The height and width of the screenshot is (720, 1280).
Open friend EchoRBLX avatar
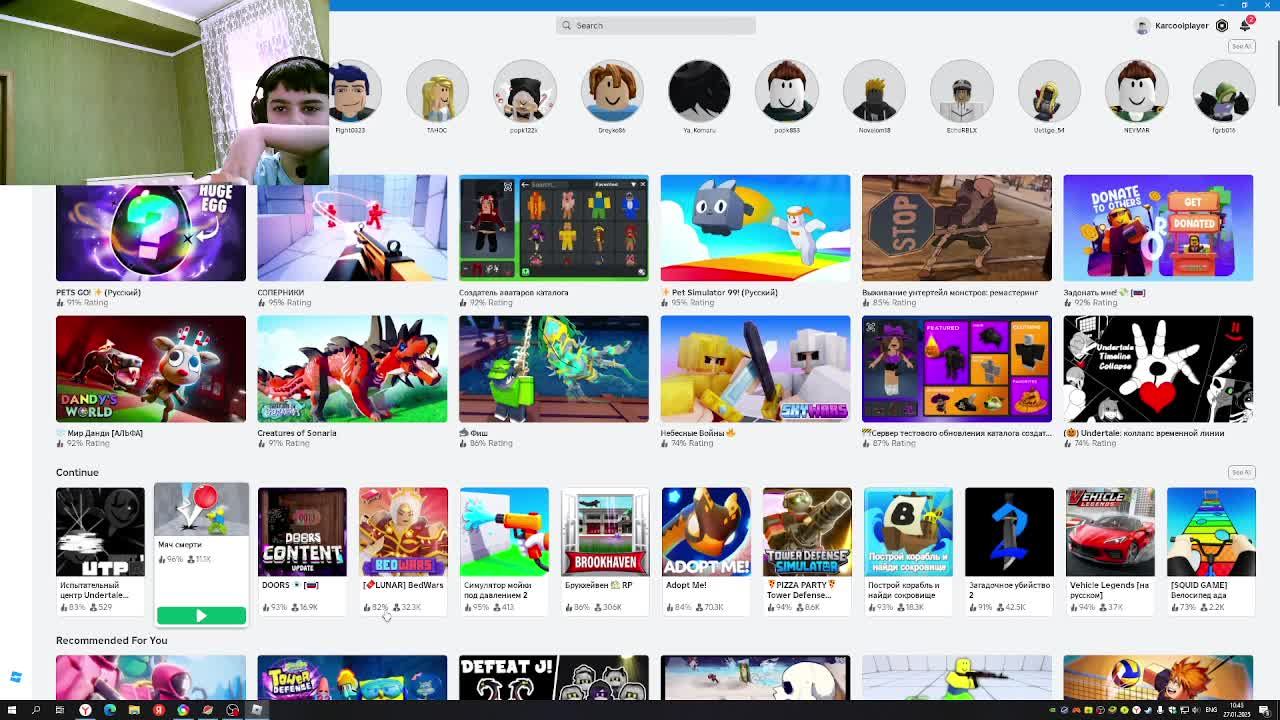(962, 91)
